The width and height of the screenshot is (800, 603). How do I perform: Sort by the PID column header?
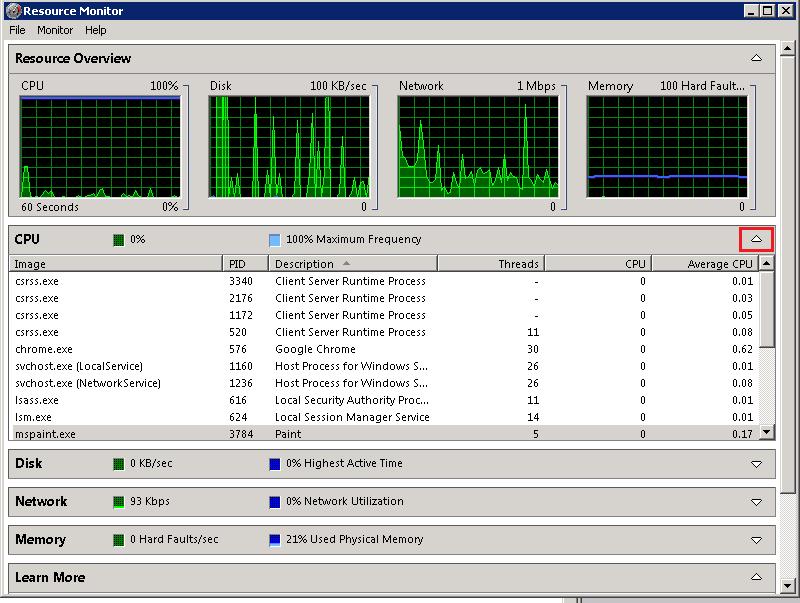click(x=245, y=264)
